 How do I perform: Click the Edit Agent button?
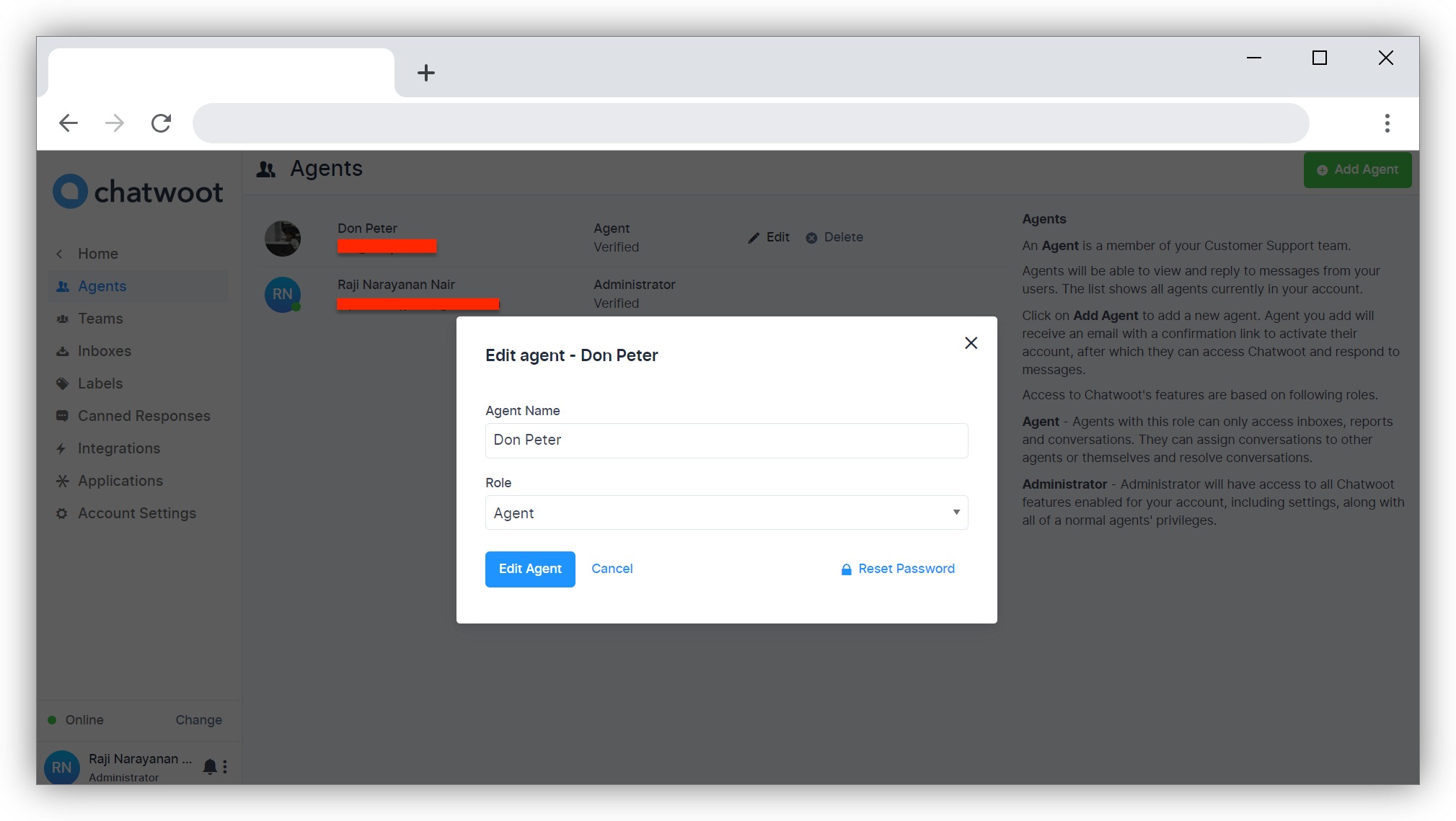(530, 569)
